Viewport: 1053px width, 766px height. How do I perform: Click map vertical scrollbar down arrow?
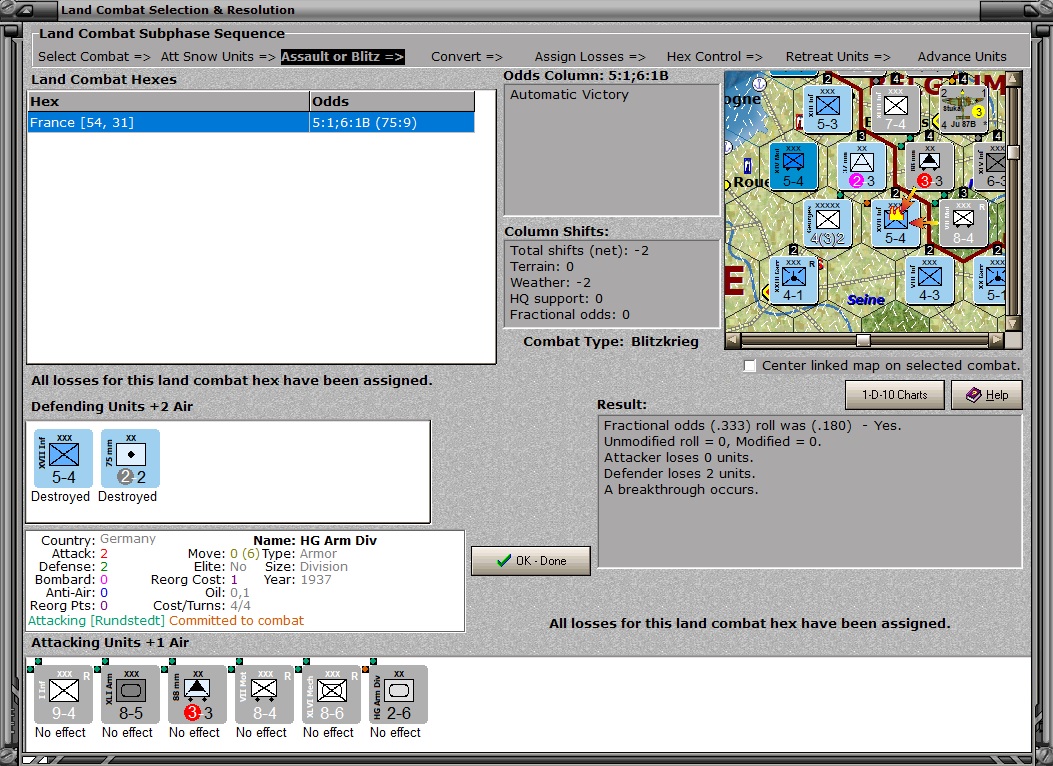point(1013,324)
